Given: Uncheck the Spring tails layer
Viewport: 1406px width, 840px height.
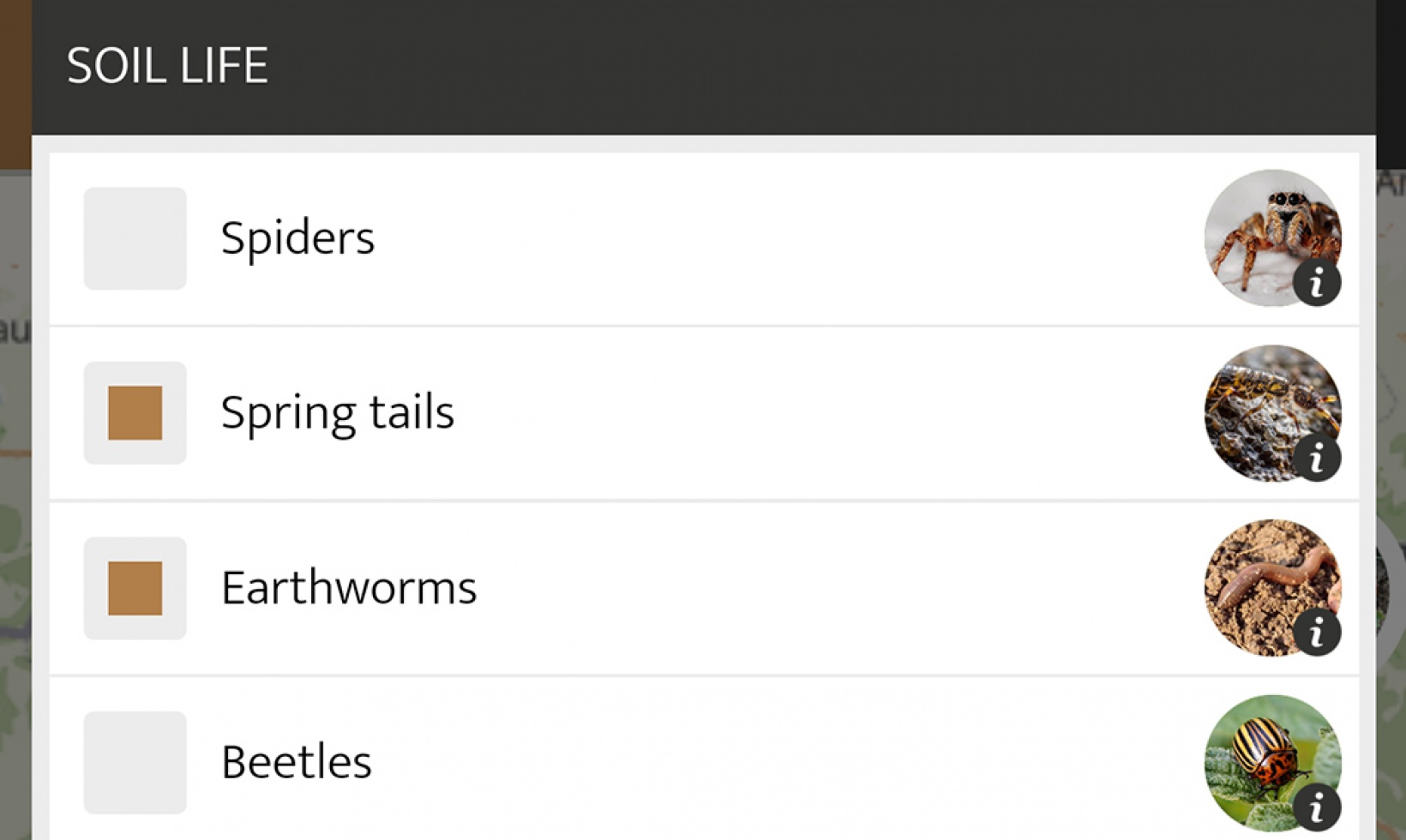Looking at the screenshot, I should point(135,413).
